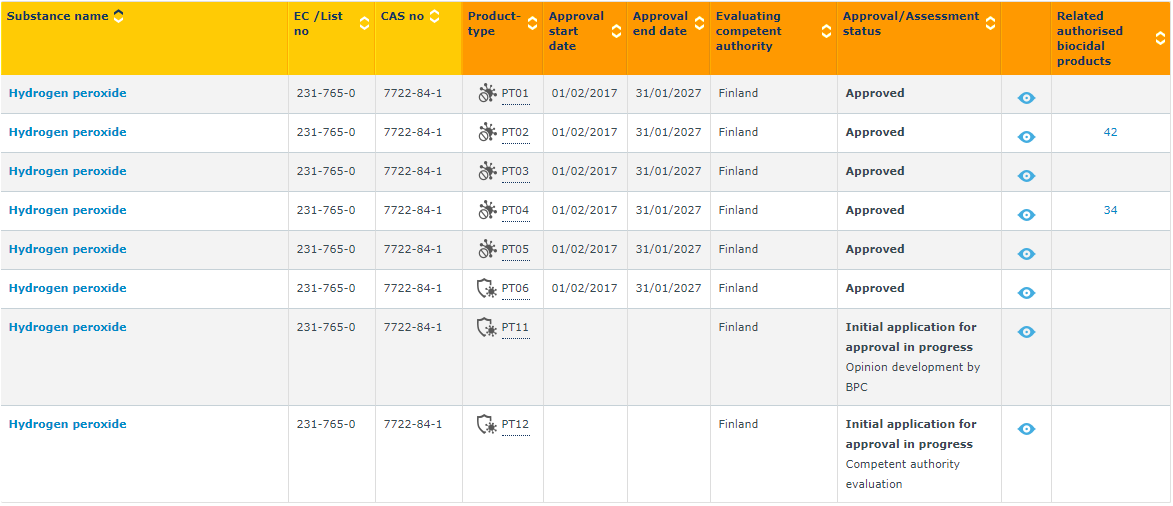This screenshot has width=1173, height=506.
Task: Click the product-type icon for PT05
Action: (x=487, y=250)
